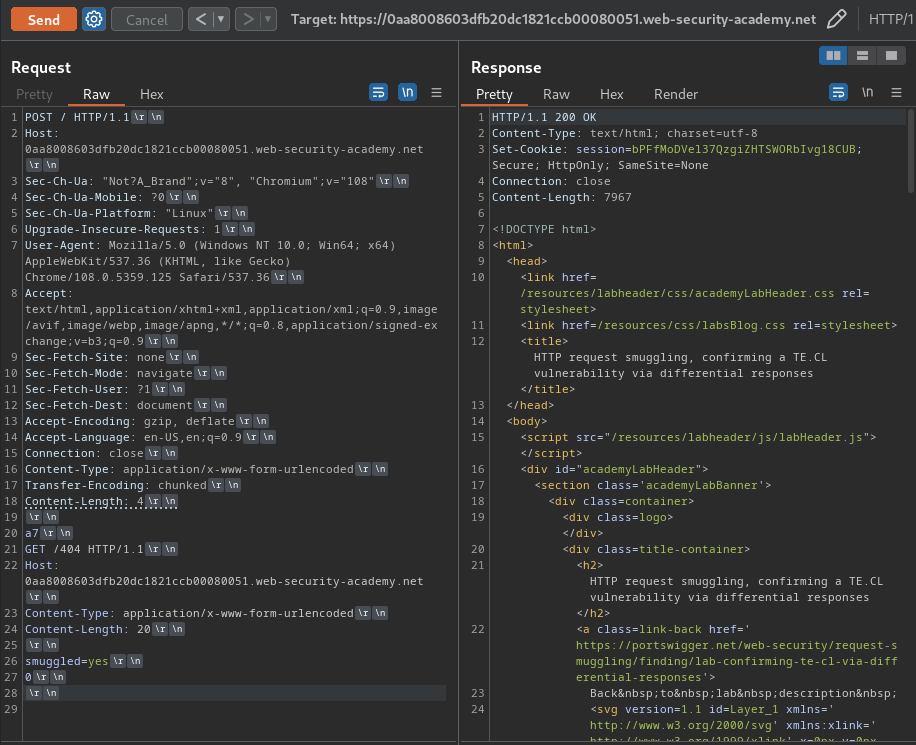
Task: Click chunk size 'a7' line in request
Action: click(x=32, y=533)
